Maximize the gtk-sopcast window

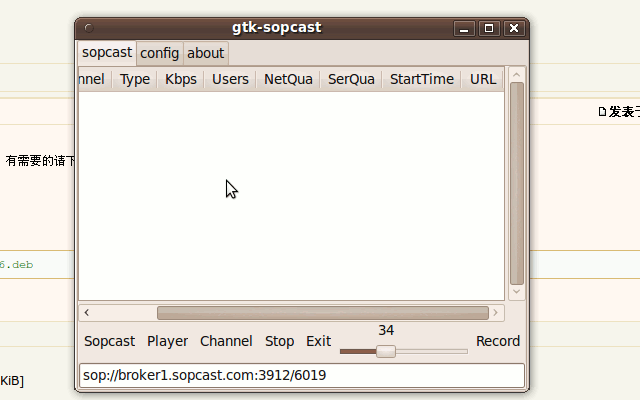(489, 29)
